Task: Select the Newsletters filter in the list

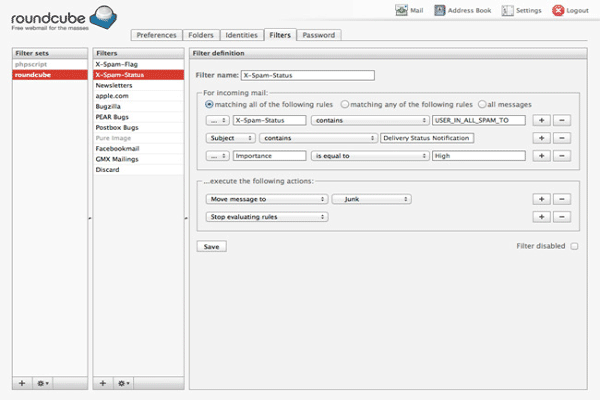Action: [118, 85]
